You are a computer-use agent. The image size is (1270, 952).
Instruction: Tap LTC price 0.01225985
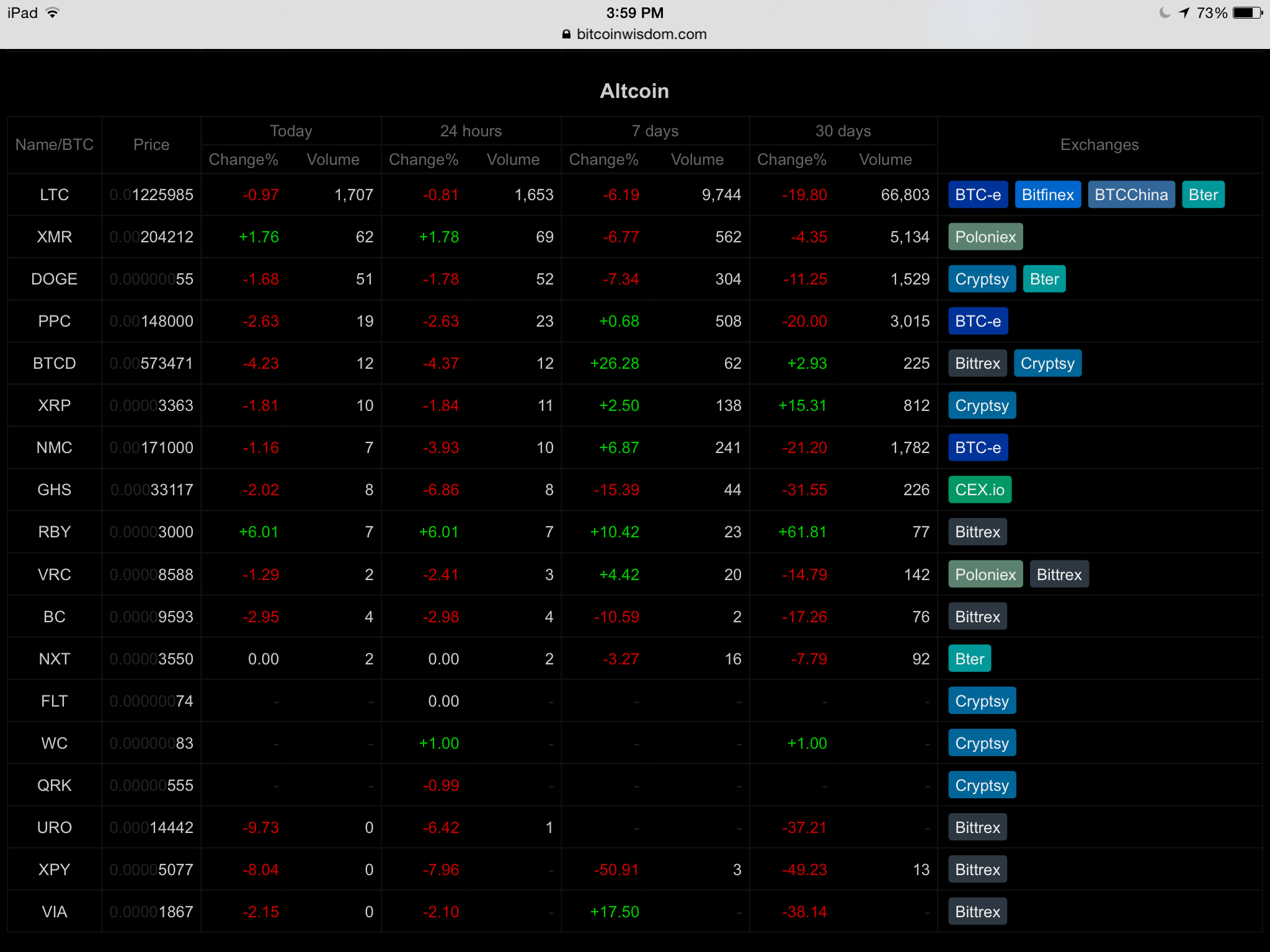[151, 195]
